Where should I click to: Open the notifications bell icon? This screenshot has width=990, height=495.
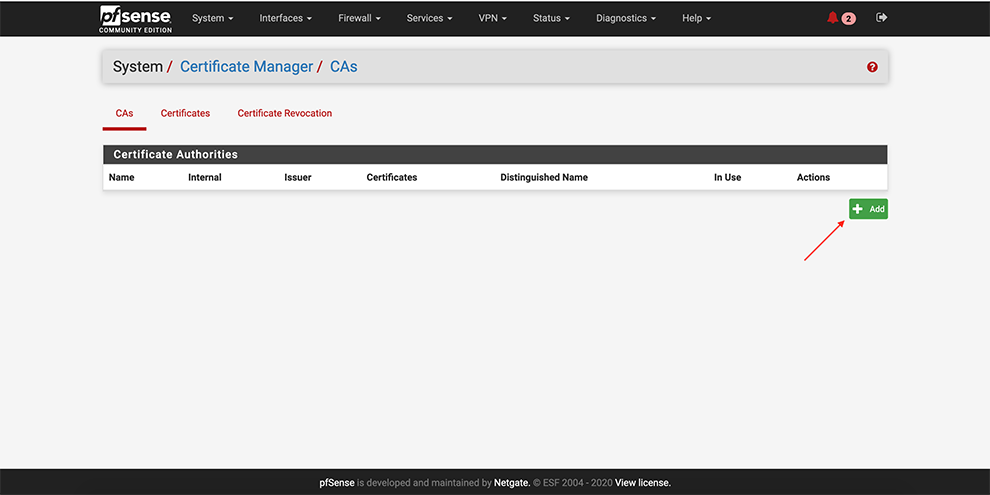pyautogui.click(x=833, y=18)
